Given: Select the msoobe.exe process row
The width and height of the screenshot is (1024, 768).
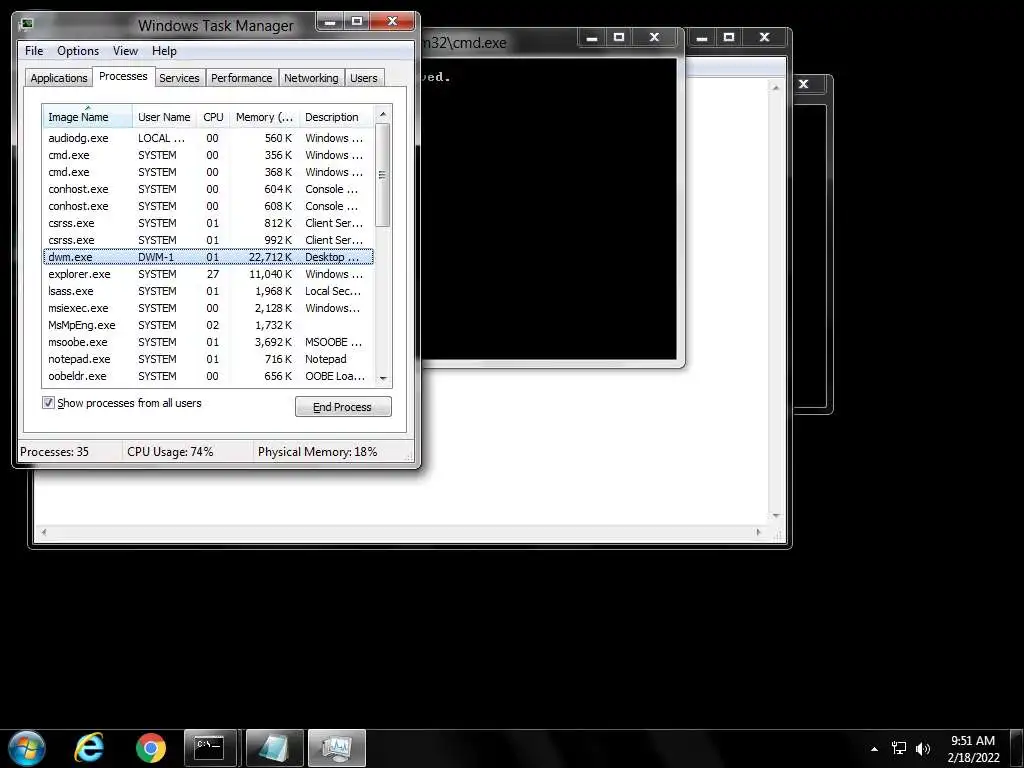Looking at the screenshot, I should [208, 342].
